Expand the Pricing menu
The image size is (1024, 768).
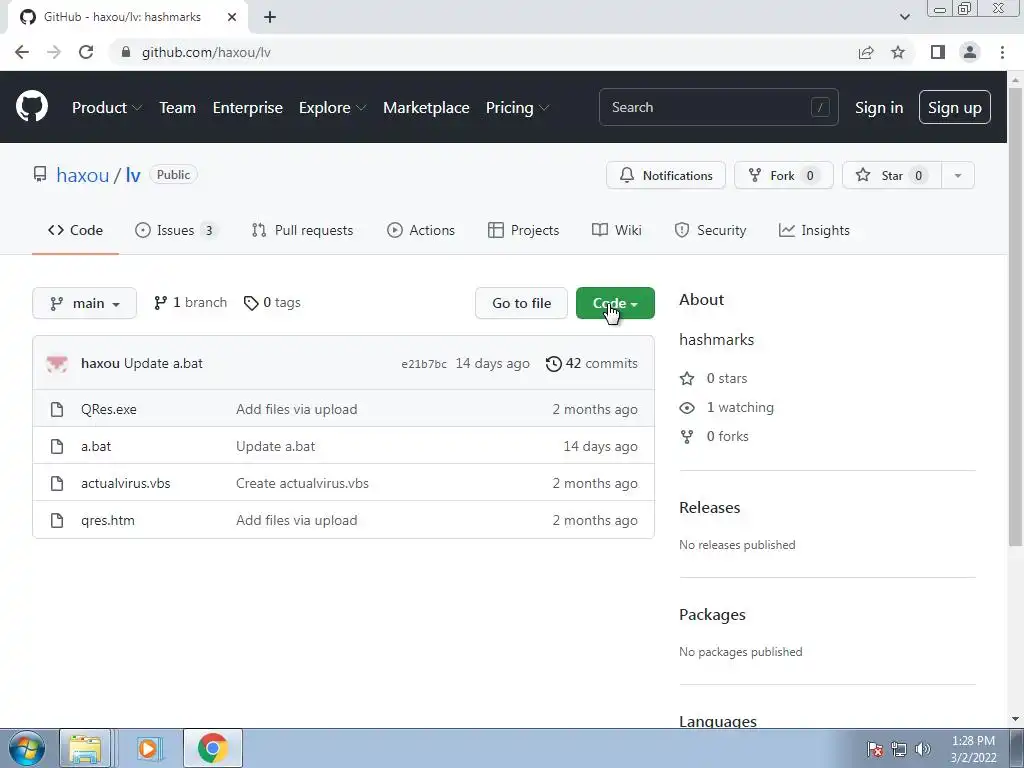click(517, 107)
